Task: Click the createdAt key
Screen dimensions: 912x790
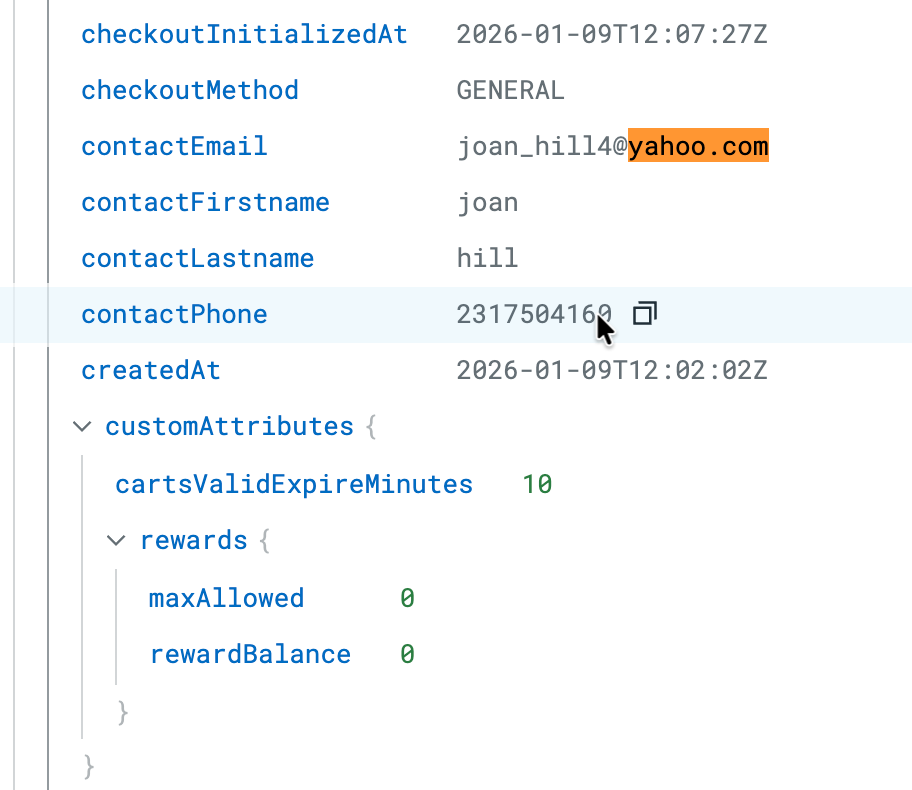Action: tap(151, 370)
